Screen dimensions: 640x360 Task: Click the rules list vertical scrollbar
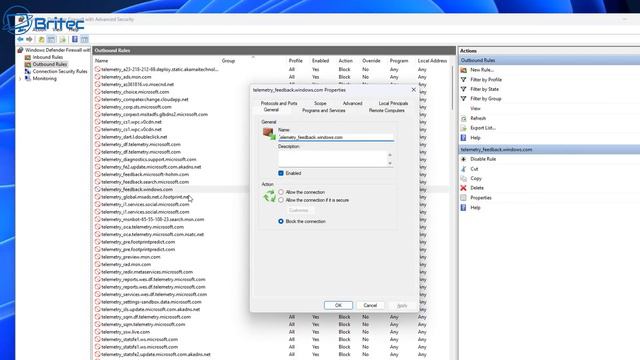point(453,88)
